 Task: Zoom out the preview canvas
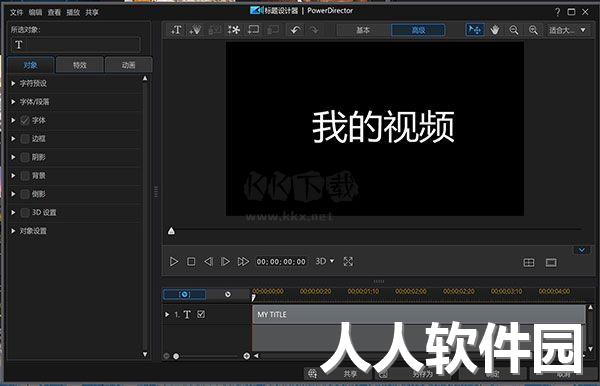[514, 29]
